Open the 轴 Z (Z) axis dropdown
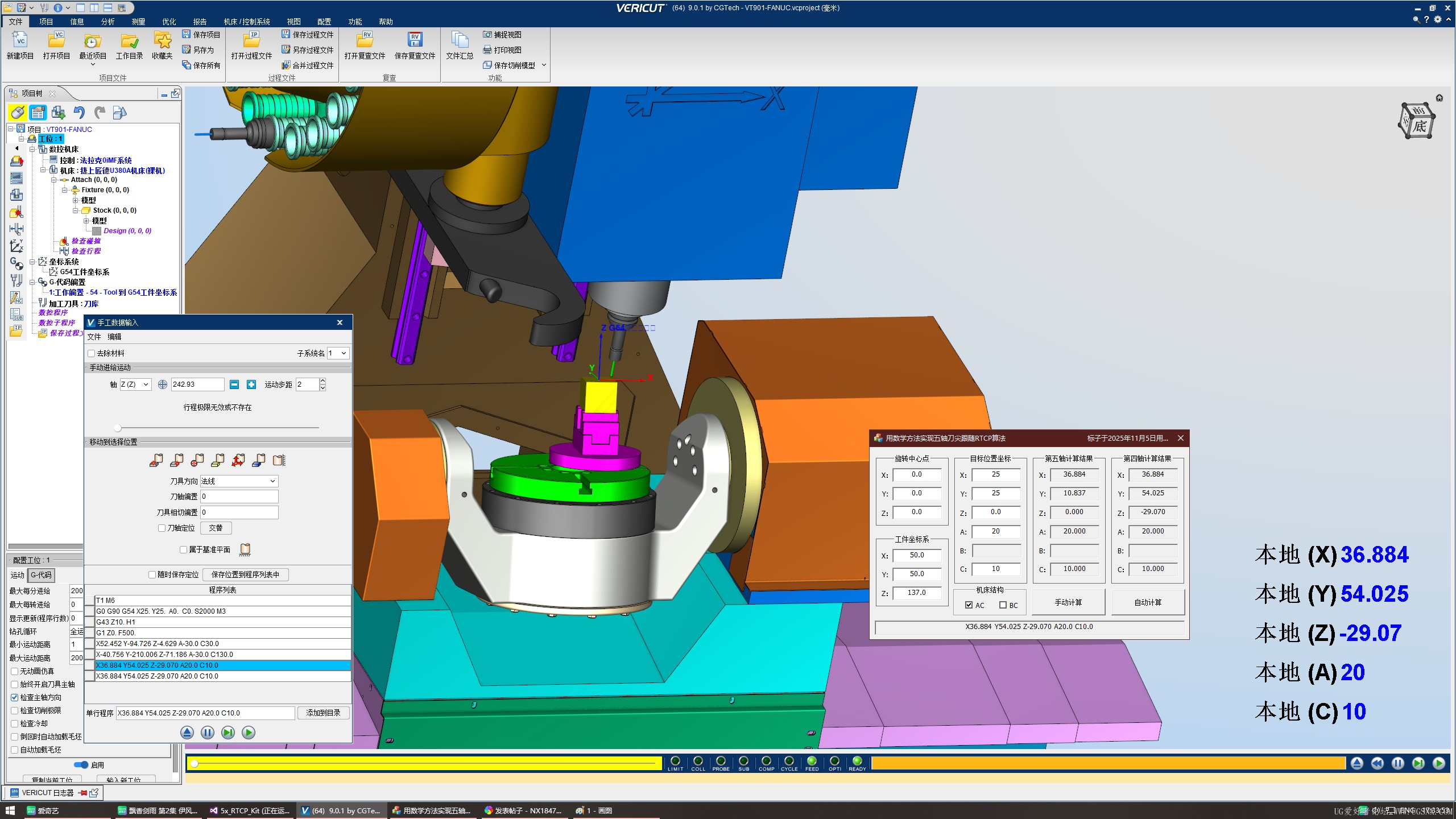Screen dimensions: 1456x819 coord(135,384)
